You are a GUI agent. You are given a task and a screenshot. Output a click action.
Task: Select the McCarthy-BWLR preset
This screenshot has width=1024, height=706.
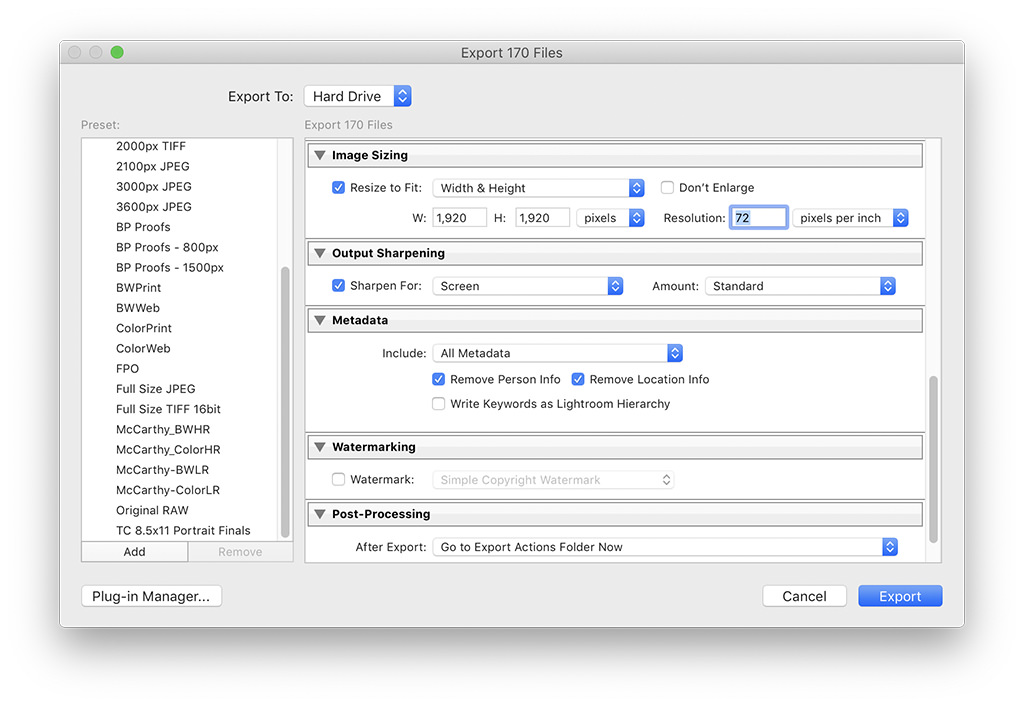tap(163, 470)
